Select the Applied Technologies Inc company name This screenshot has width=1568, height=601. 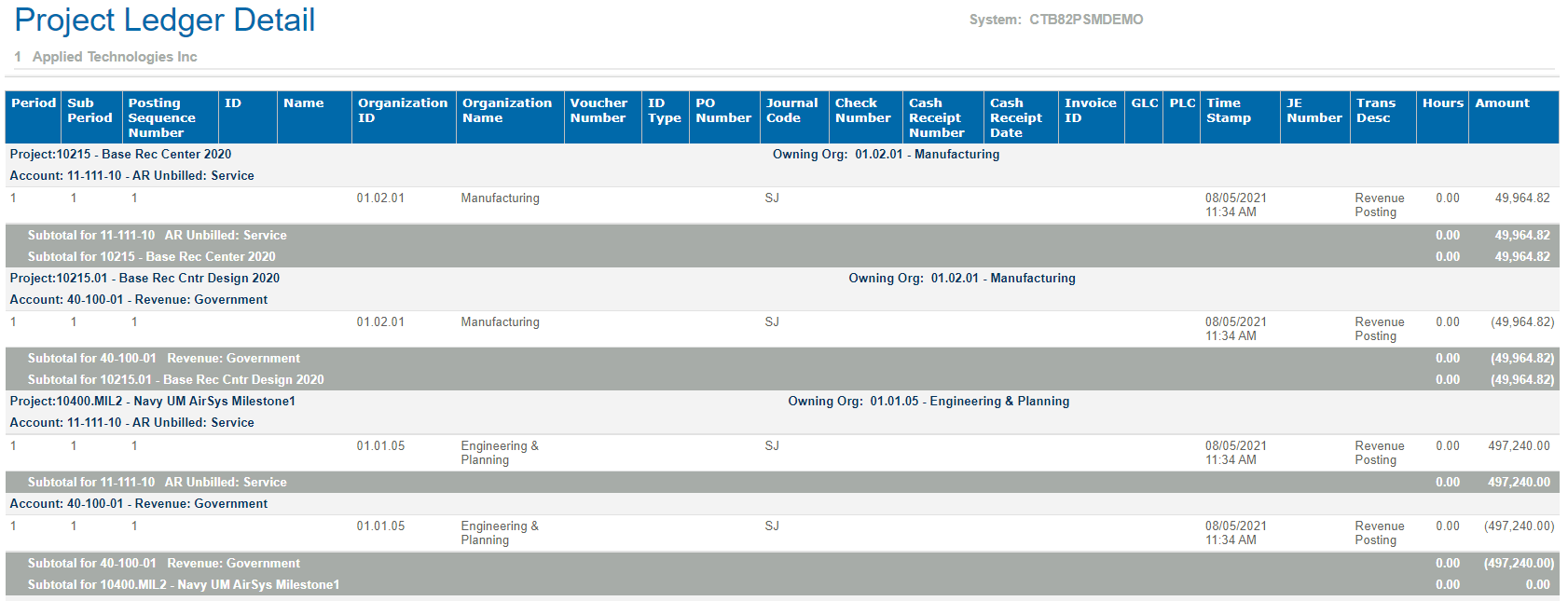pyautogui.click(x=115, y=57)
